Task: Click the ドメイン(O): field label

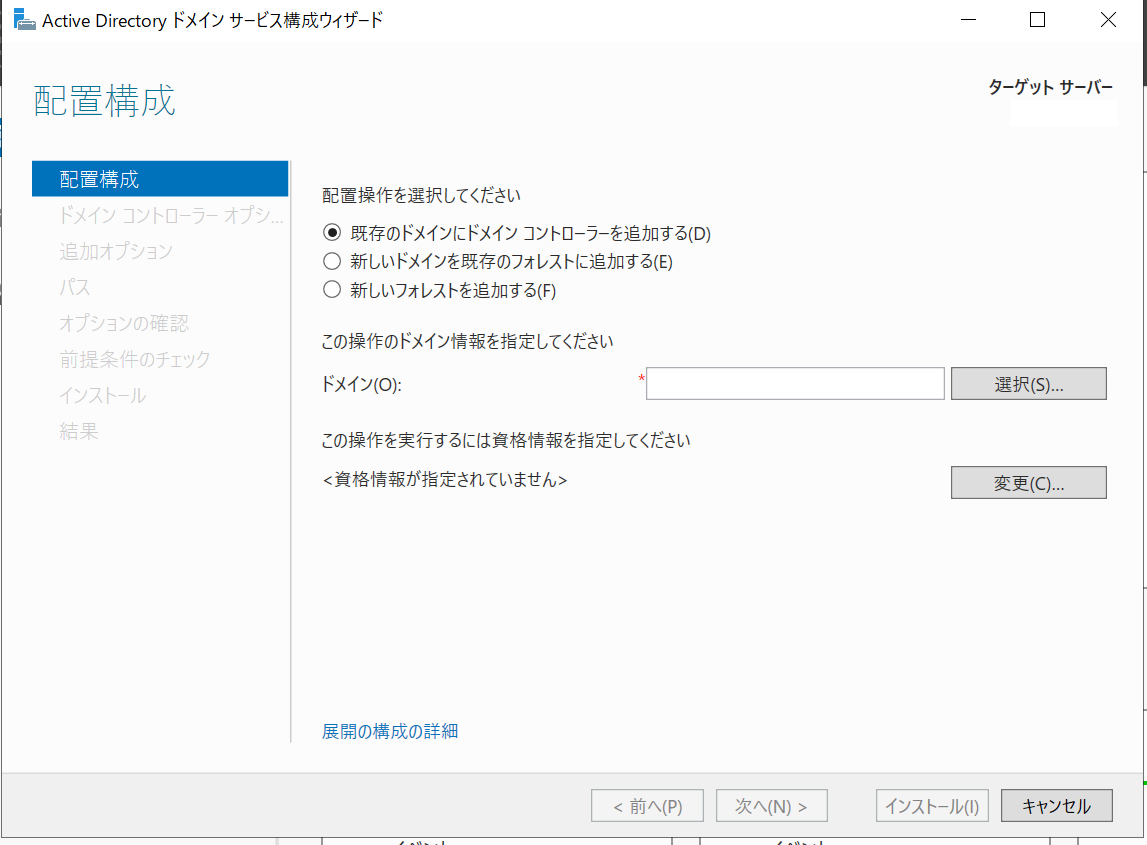Action: (x=362, y=384)
